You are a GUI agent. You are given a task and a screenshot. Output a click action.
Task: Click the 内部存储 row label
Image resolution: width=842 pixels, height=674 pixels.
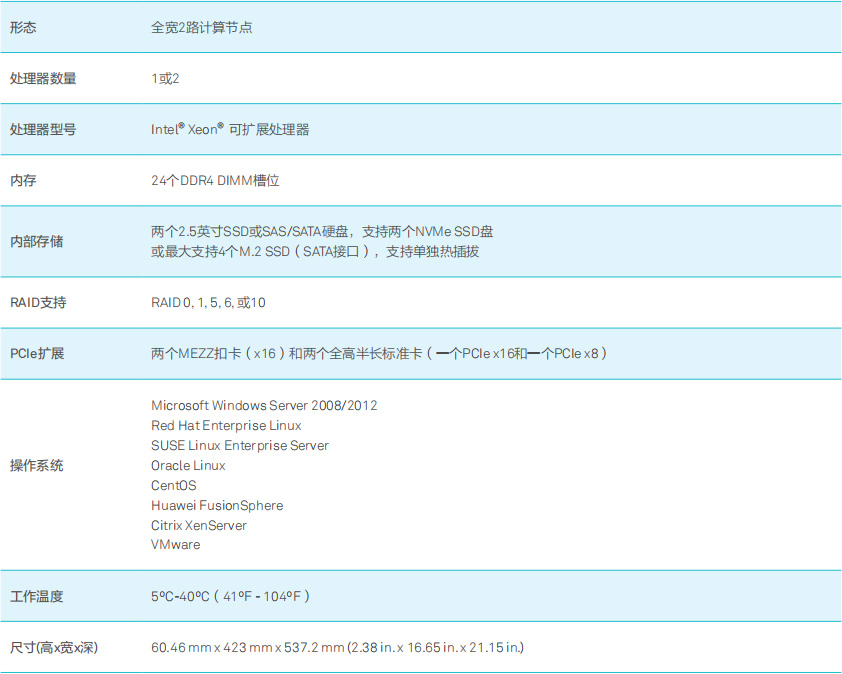(36, 242)
